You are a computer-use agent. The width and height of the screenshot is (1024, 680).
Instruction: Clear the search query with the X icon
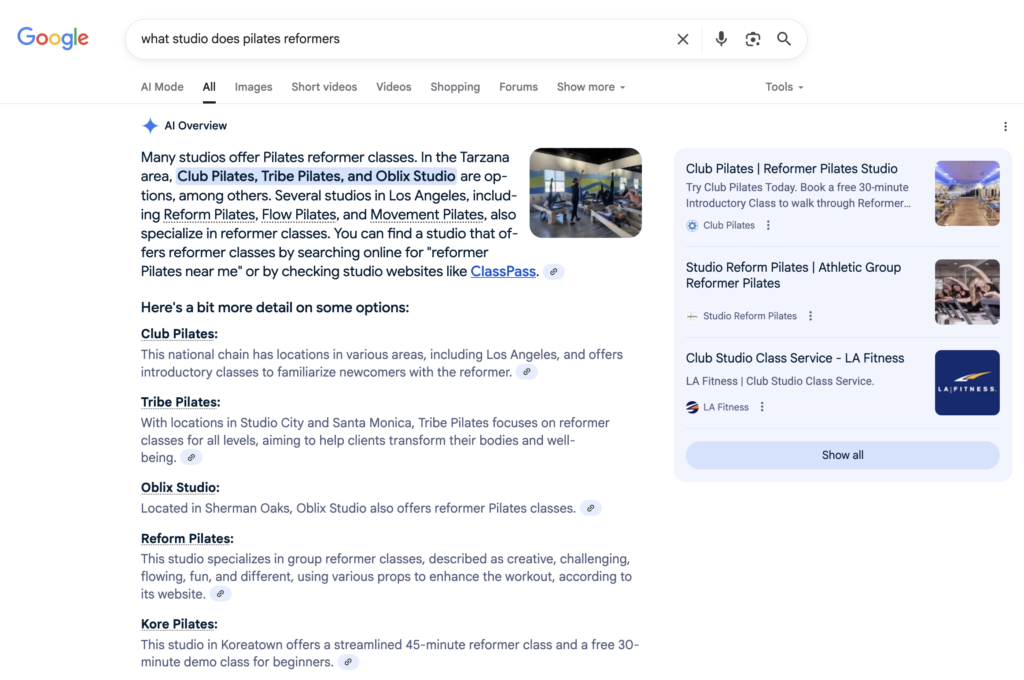[x=682, y=39]
